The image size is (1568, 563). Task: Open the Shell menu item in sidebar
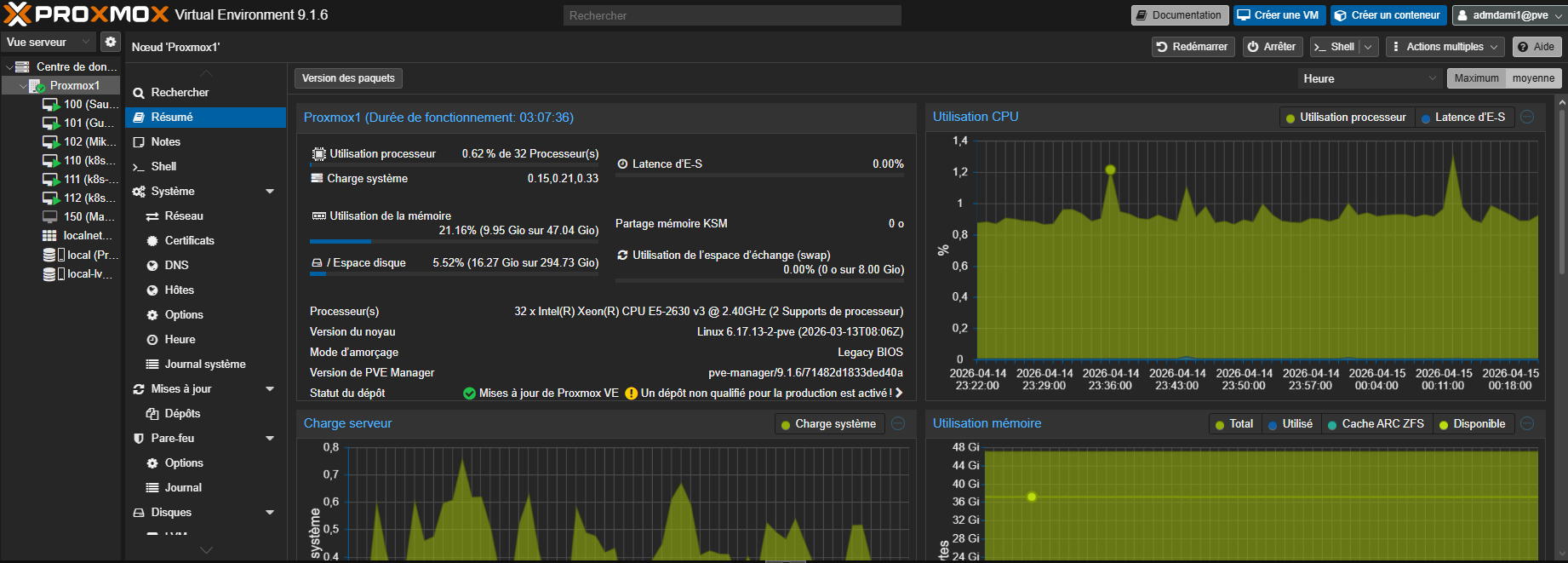click(x=205, y=166)
